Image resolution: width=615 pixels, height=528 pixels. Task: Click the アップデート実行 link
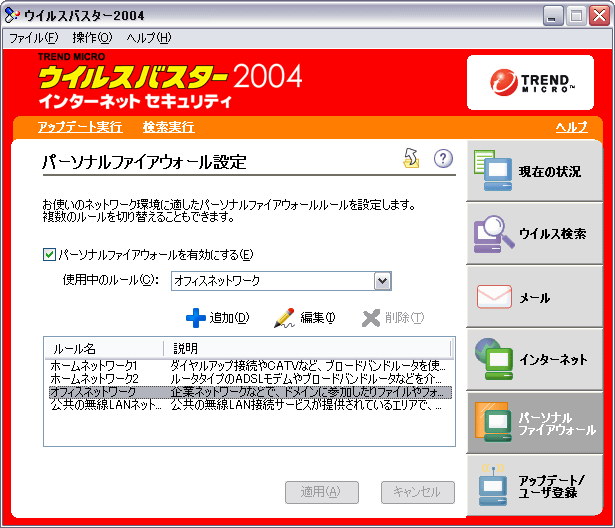pos(80,127)
